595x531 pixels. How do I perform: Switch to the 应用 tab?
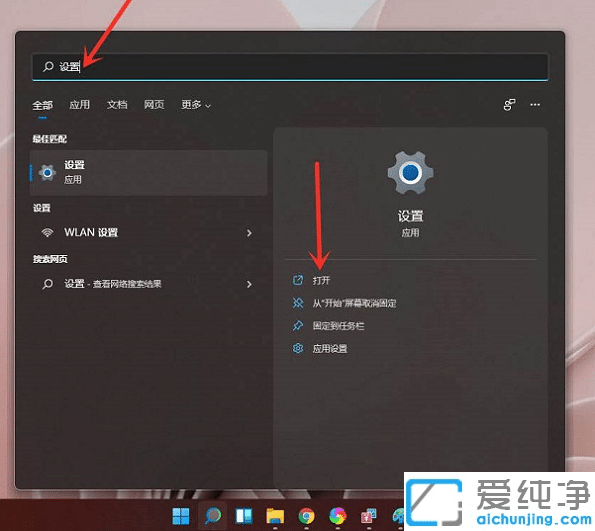tap(79, 104)
